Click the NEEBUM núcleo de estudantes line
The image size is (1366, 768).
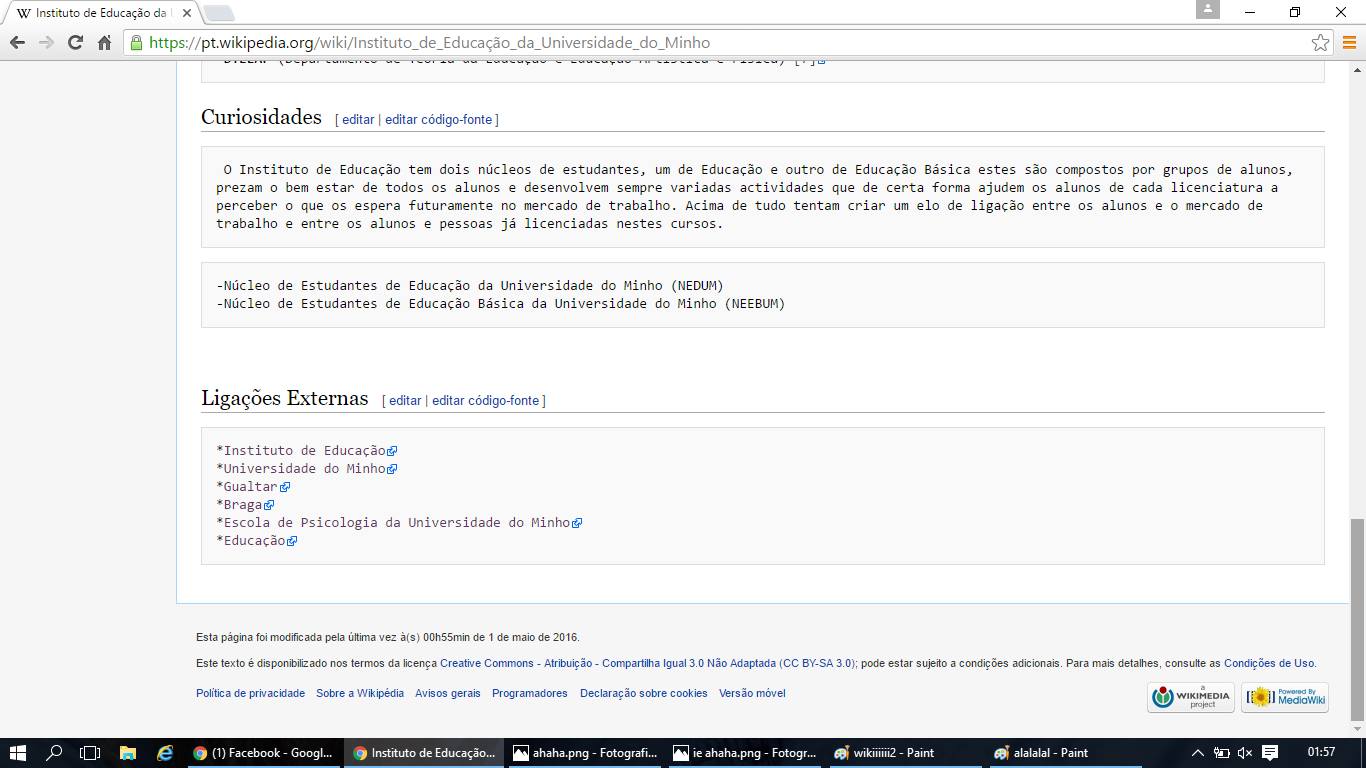[x=501, y=304]
